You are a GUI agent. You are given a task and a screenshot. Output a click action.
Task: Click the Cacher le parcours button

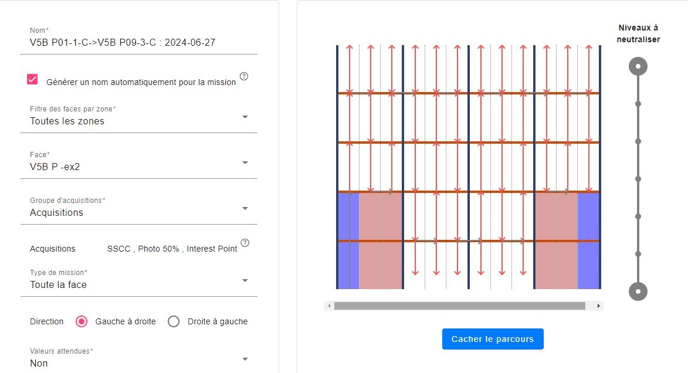pos(493,339)
